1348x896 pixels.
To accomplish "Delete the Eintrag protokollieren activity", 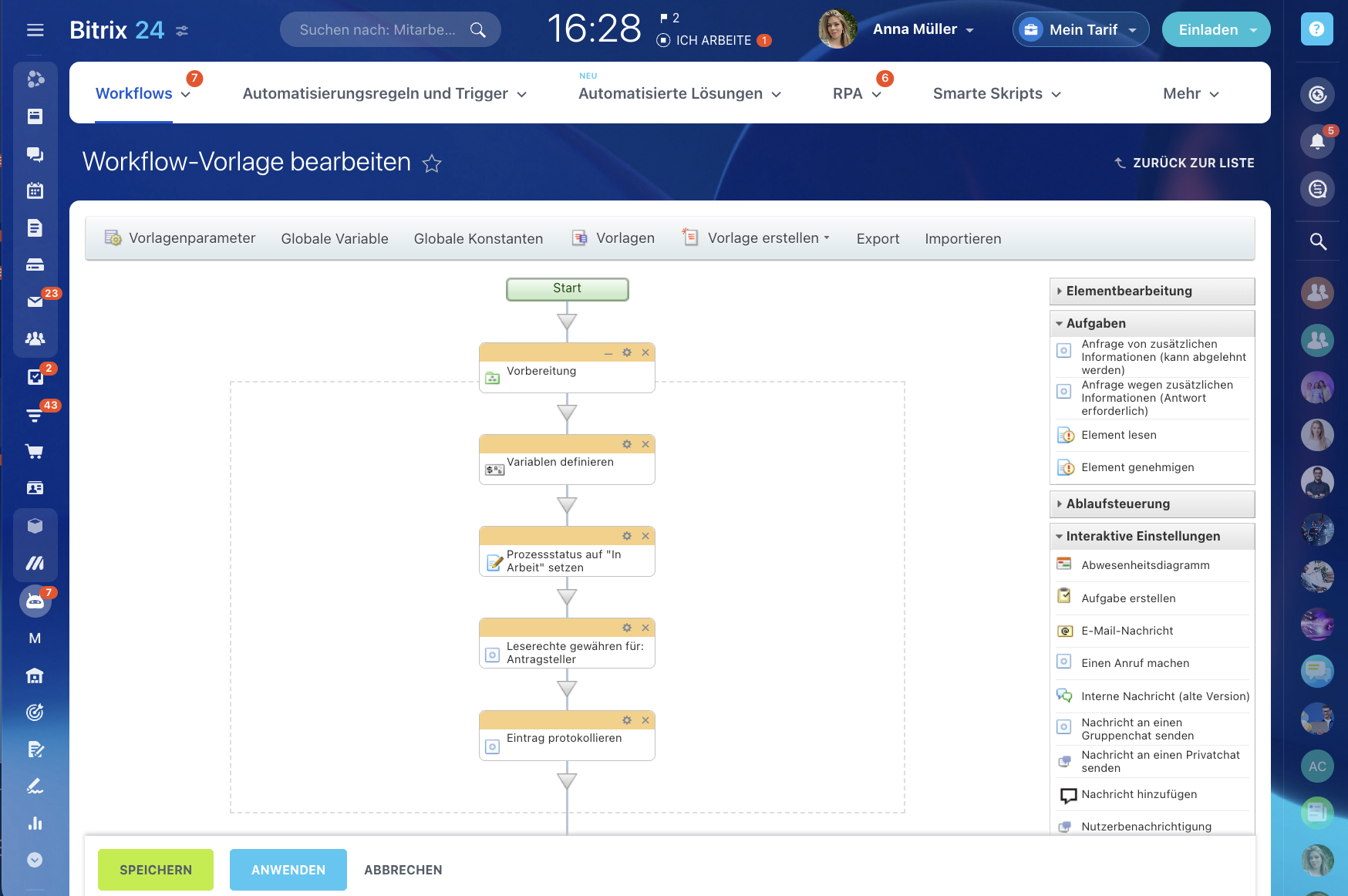I will (x=645, y=720).
